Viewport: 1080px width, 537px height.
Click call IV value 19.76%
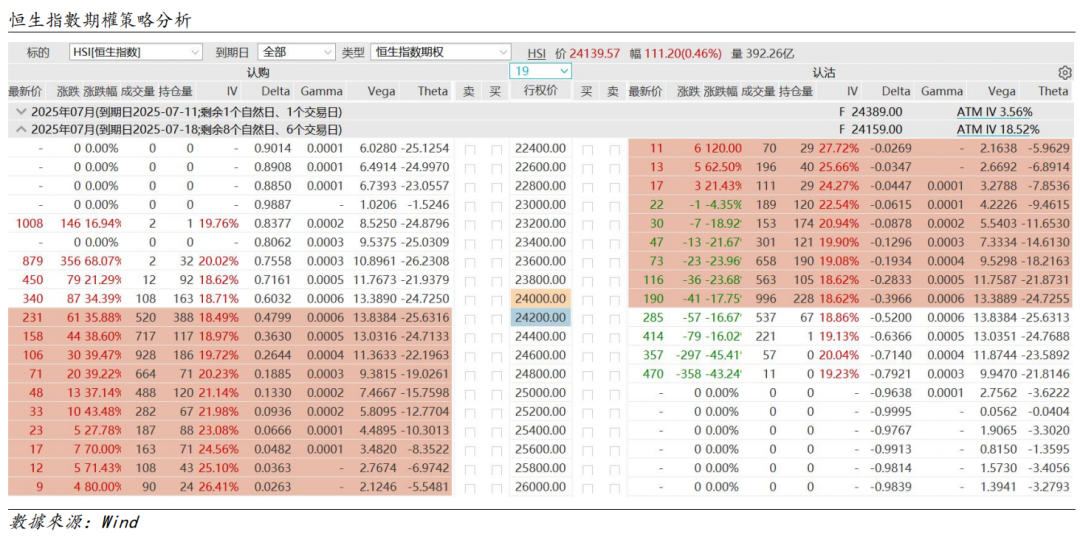pyautogui.click(x=218, y=224)
